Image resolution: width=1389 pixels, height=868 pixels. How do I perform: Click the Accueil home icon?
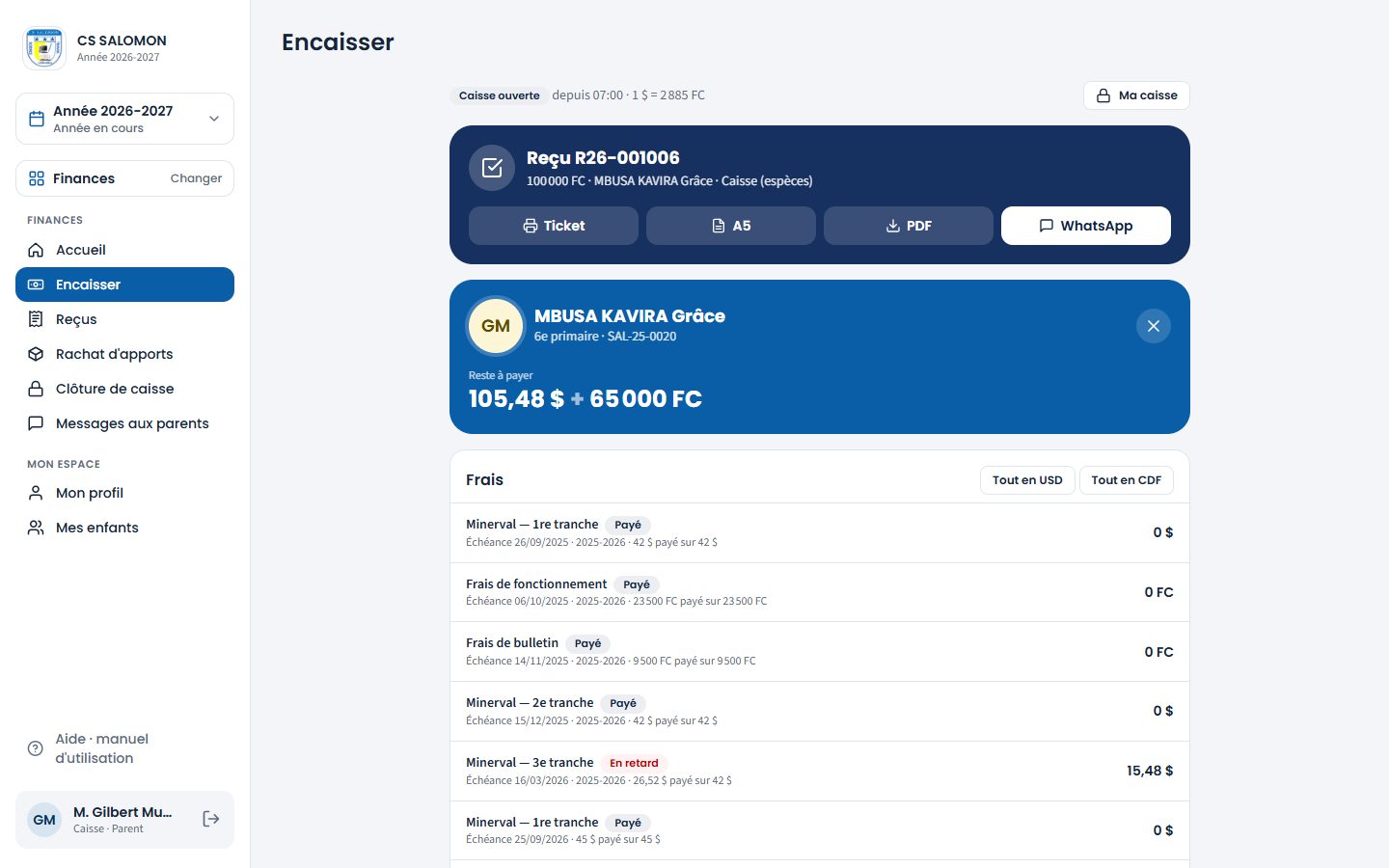(36, 250)
